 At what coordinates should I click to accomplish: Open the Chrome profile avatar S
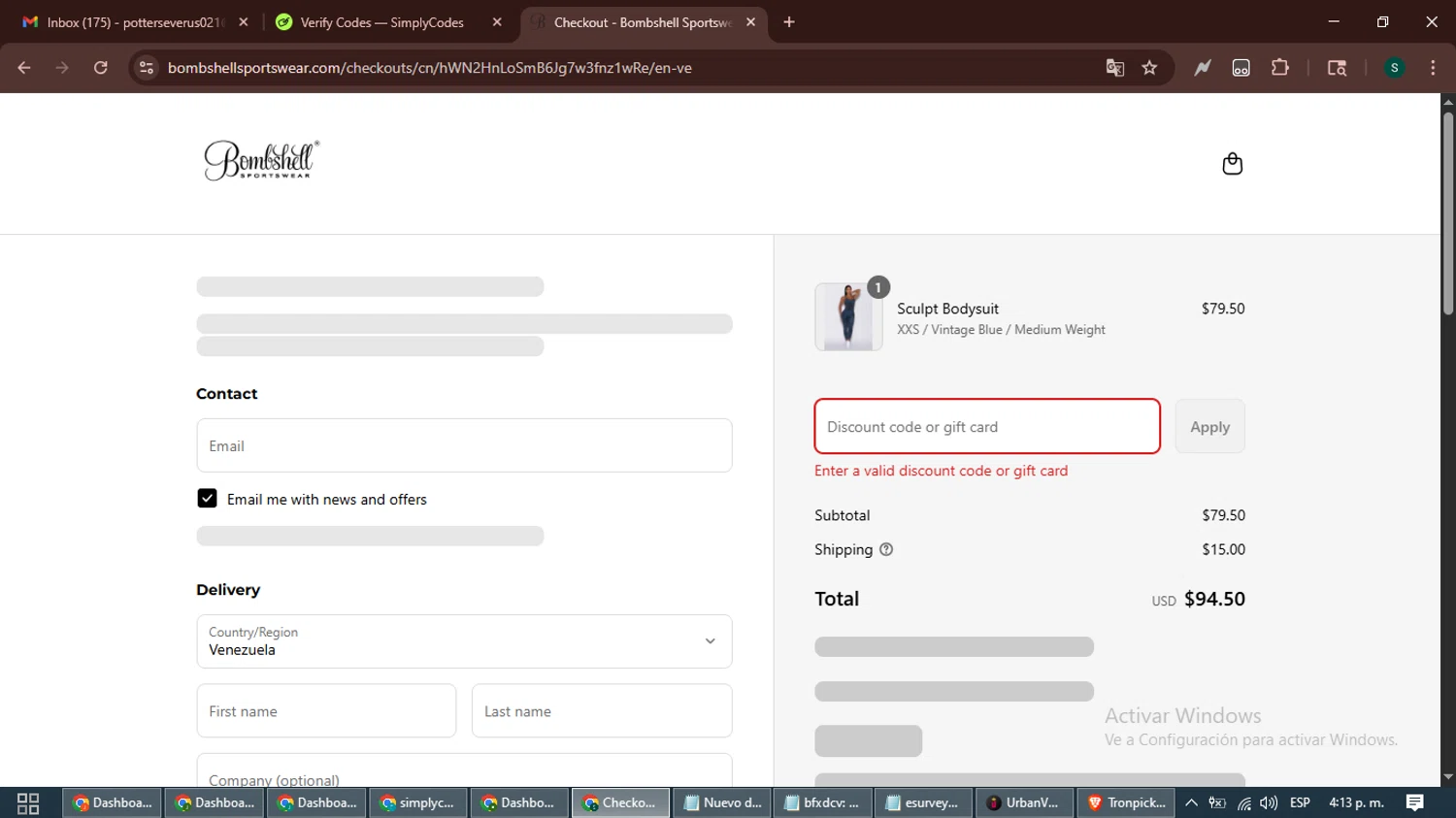(1394, 68)
